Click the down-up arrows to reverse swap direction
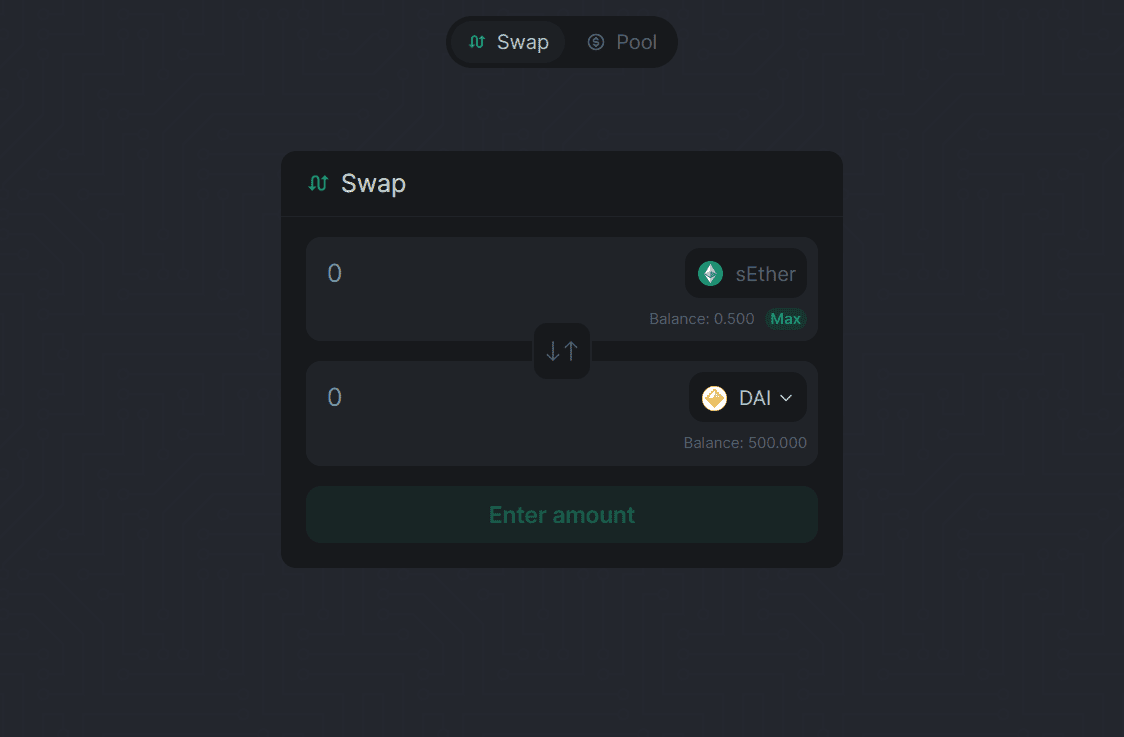This screenshot has height=737, width=1124. click(x=561, y=351)
